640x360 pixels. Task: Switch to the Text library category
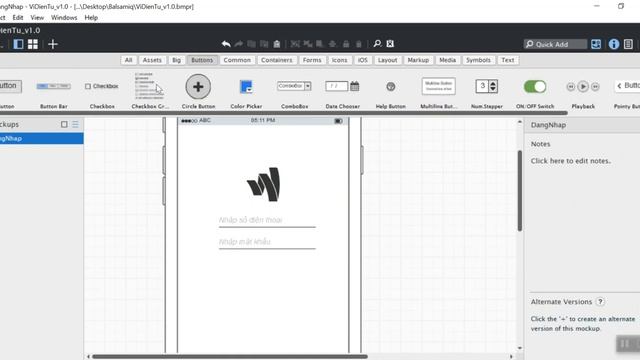coord(508,60)
